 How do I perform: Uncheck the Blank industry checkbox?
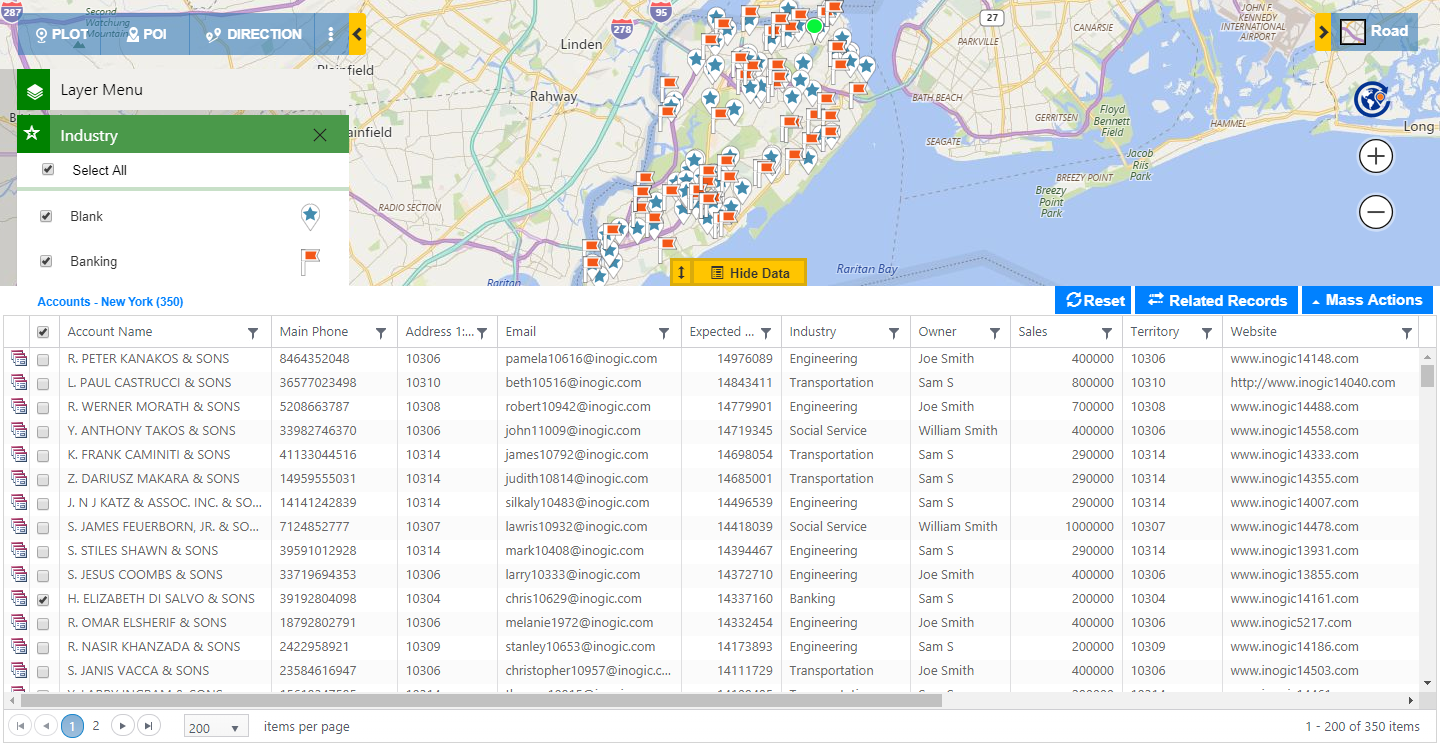(46, 216)
